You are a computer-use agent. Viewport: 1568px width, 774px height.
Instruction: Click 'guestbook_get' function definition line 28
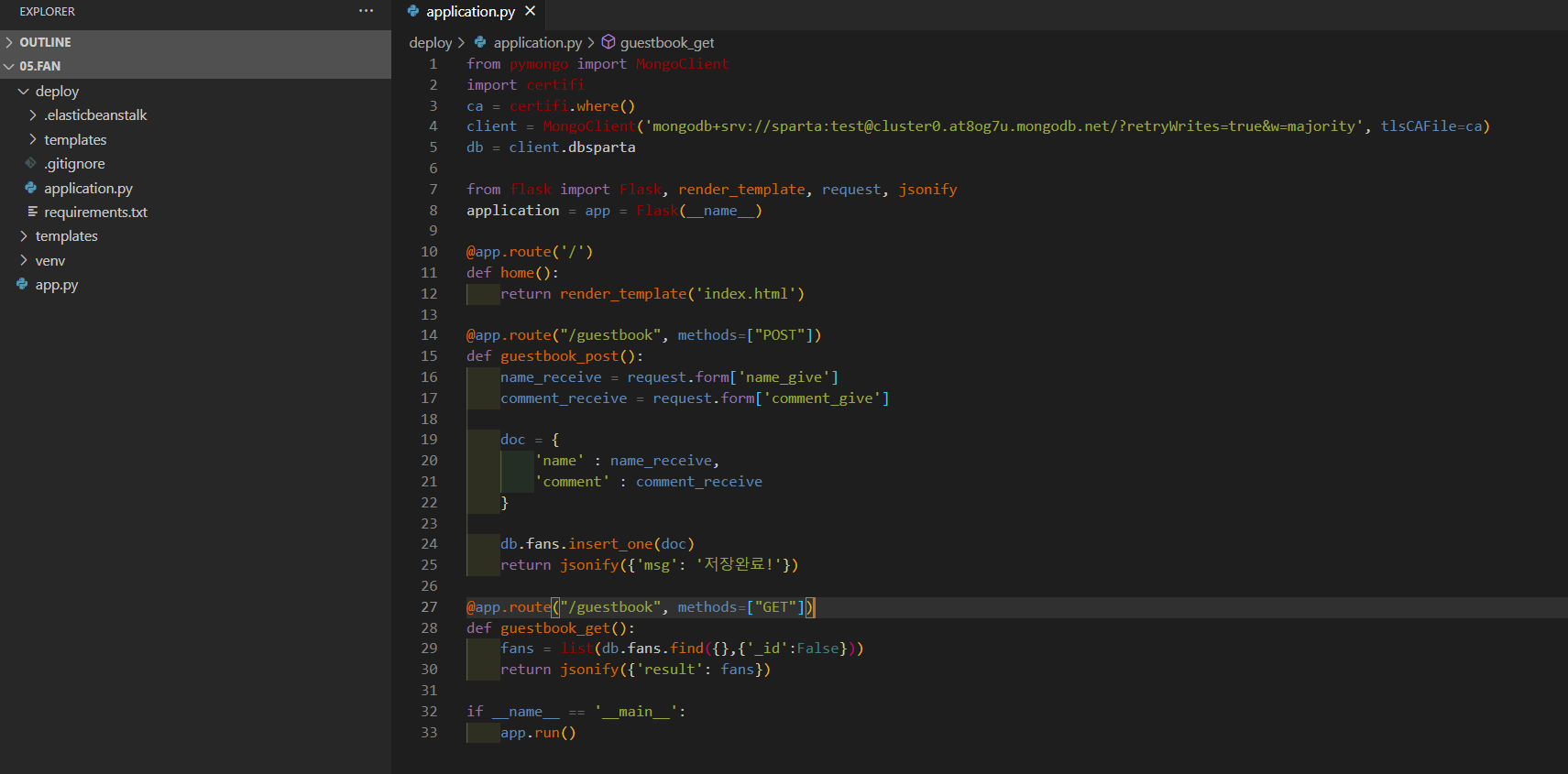click(555, 628)
